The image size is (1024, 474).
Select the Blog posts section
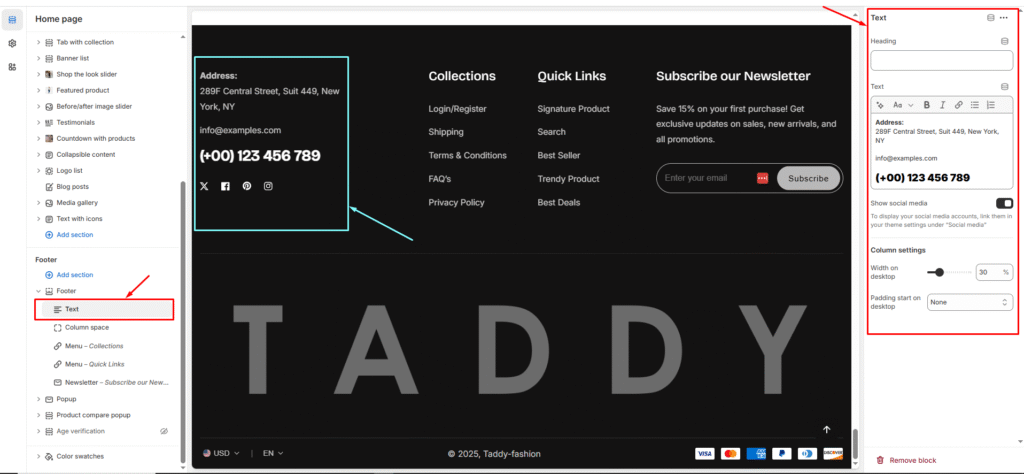point(72,186)
